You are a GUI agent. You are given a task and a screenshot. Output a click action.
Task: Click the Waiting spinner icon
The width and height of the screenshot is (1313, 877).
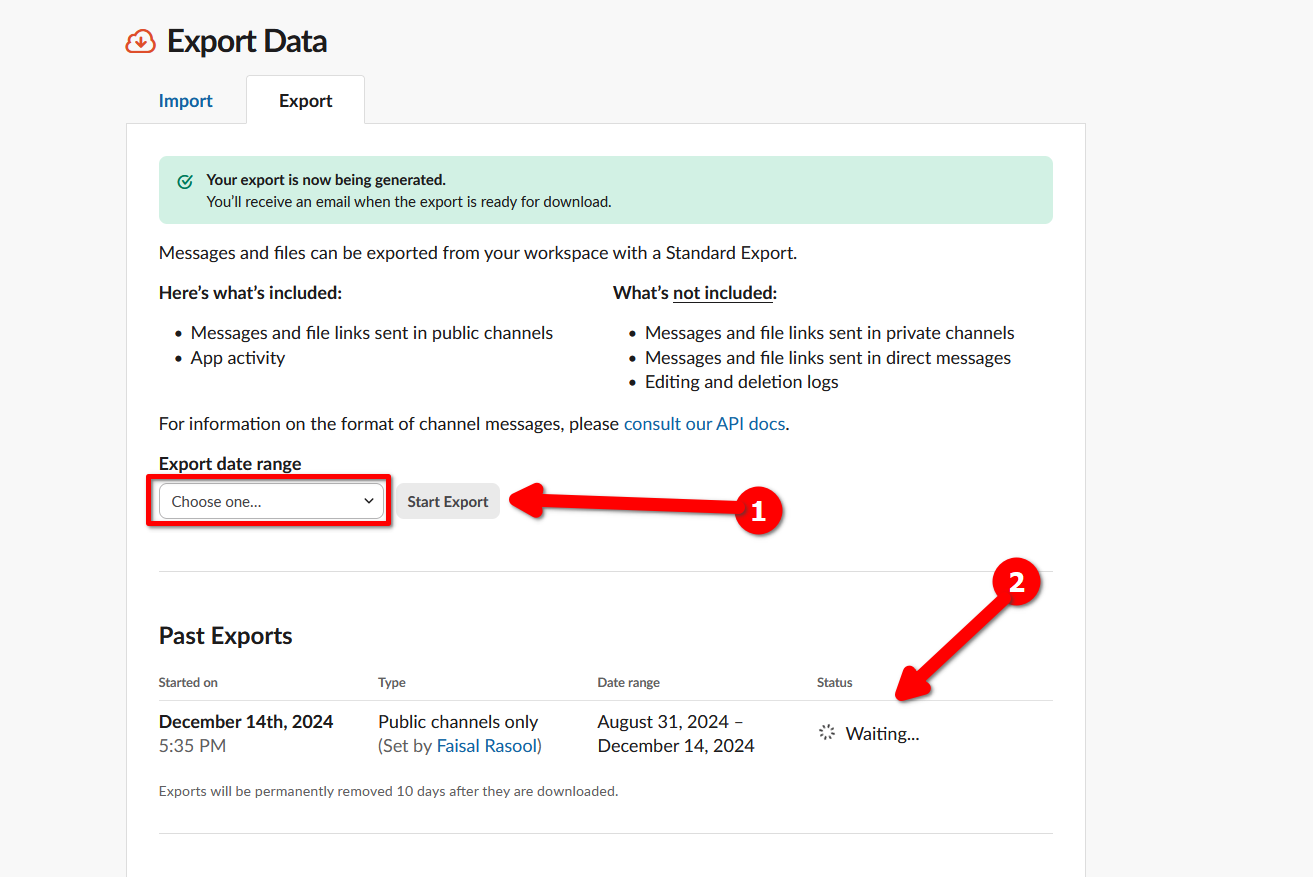coord(827,733)
